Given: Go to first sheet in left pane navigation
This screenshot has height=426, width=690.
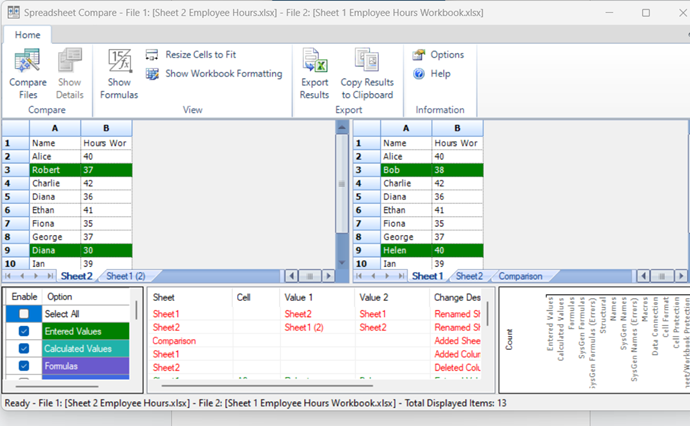Looking at the screenshot, I should tap(8, 276).
